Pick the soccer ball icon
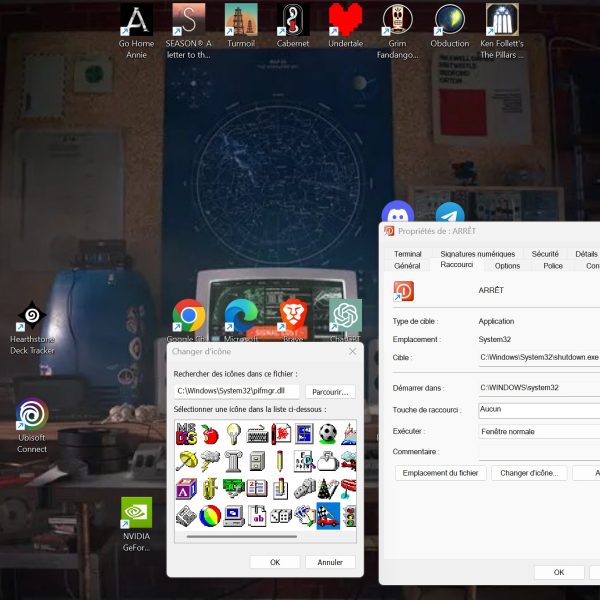 [327, 434]
